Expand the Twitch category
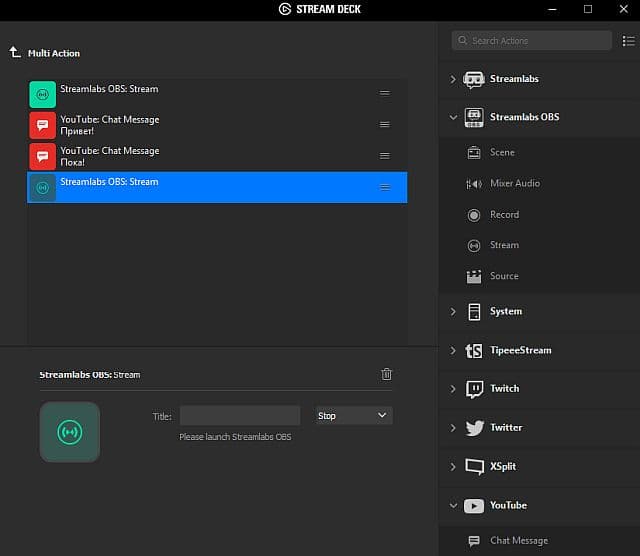640x556 pixels. [453, 389]
